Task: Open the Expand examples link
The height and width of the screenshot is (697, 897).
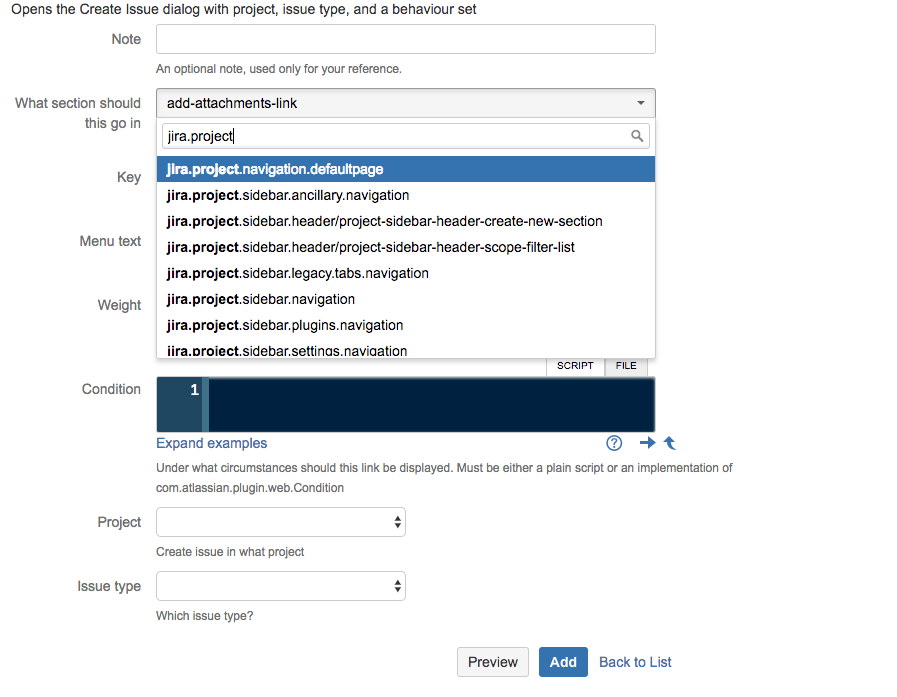Action: pyautogui.click(x=212, y=443)
